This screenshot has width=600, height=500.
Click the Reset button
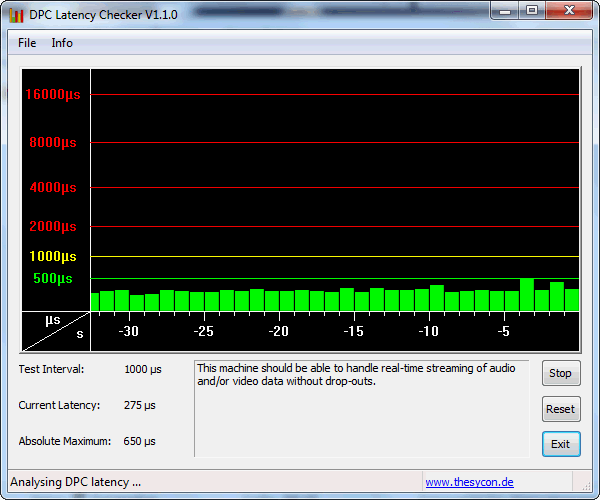[x=561, y=409]
